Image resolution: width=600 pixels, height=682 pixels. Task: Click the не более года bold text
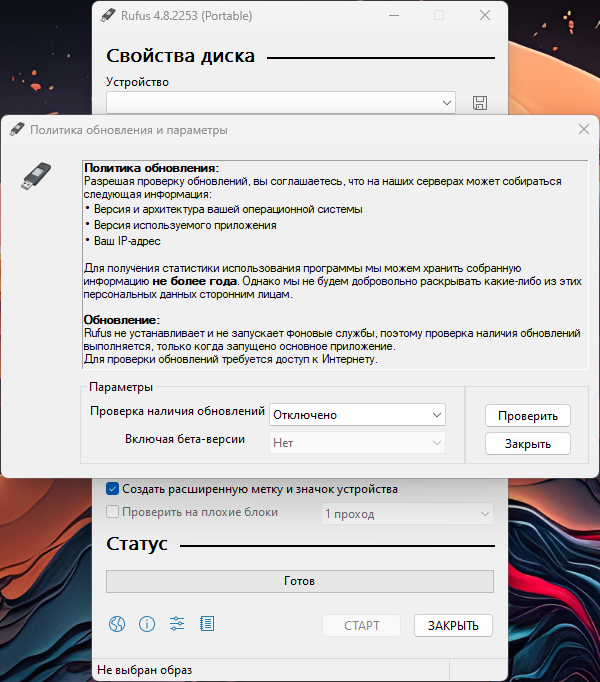pyautogui.click(x=194, y=281)
